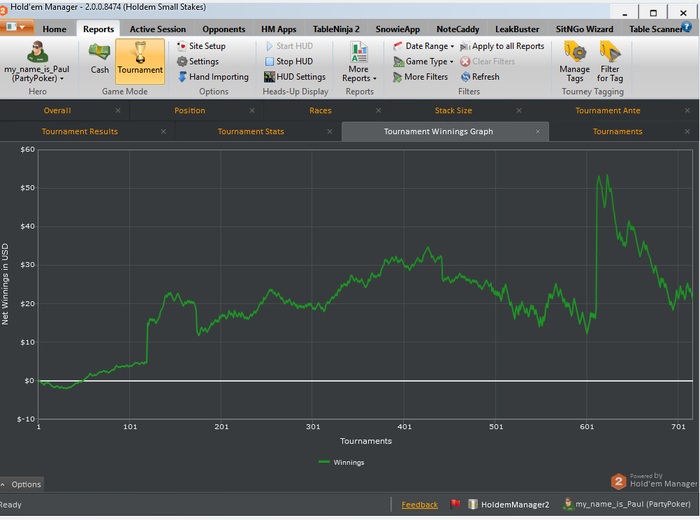The image size is (700, 520).
Task: Close the Tournament Winnings Graph tab
Action: (x=538, y=132)
